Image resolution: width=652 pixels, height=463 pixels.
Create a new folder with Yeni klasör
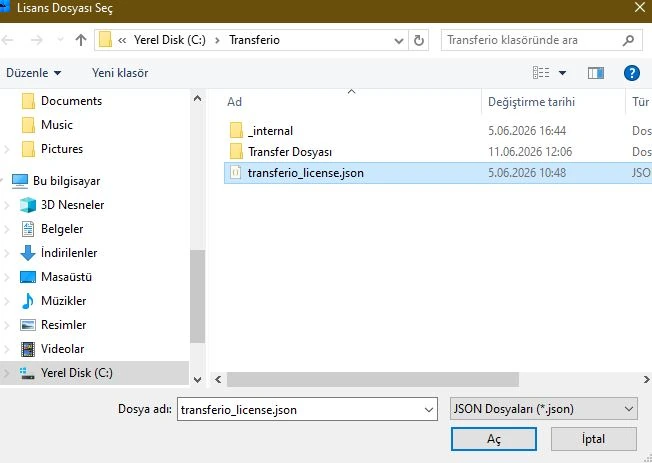120,73
